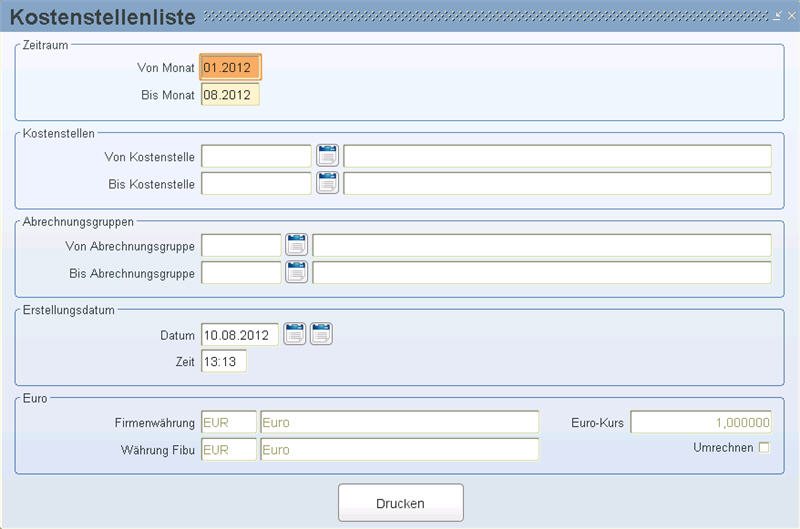Open lookup list for Bis Kostenstelle
This screenshot has width=800, height=529.
click(x=327, y=183)
